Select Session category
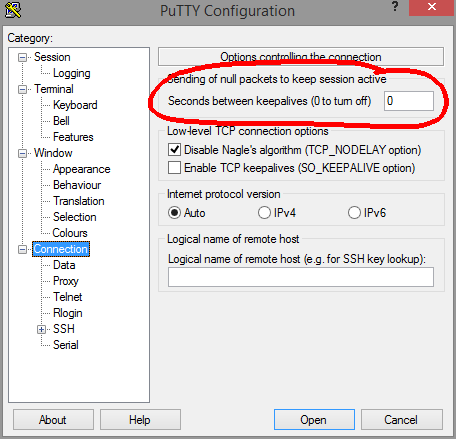This screenshot has height=439, width=456. [x=52, y=57]
